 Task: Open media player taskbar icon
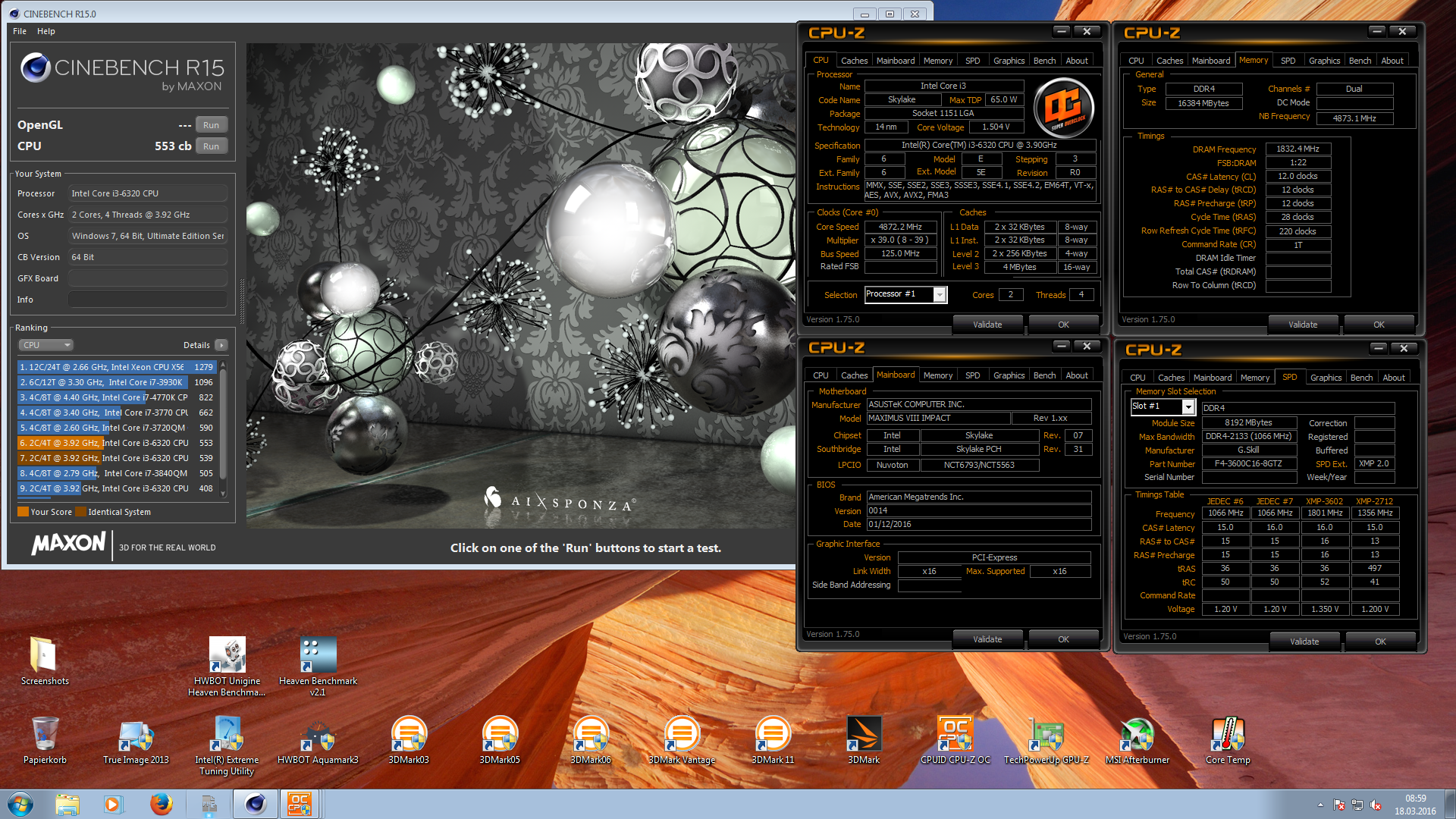pyautogui.click(x=113, y=804)
